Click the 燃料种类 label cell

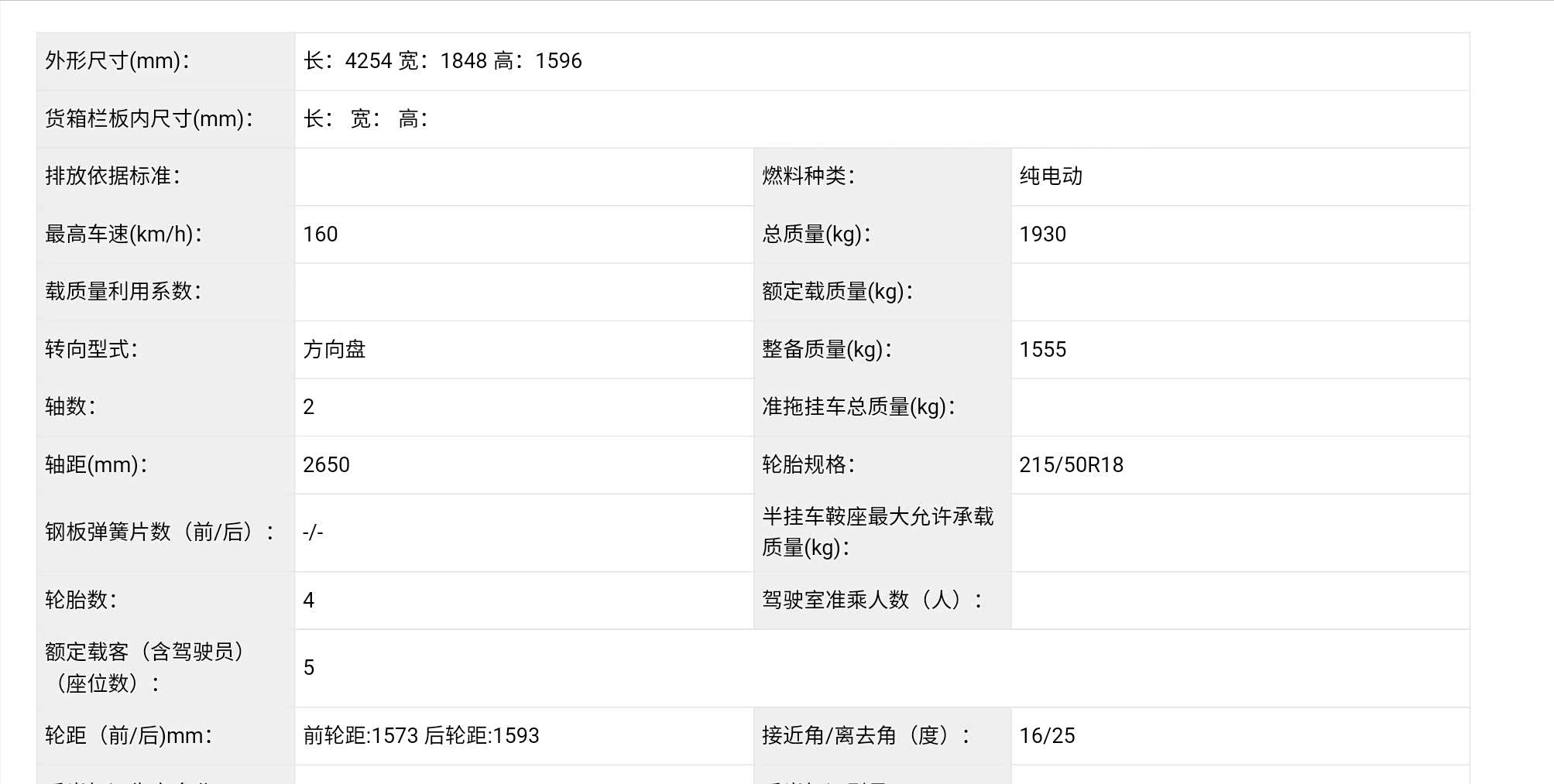tap(808, 176)
